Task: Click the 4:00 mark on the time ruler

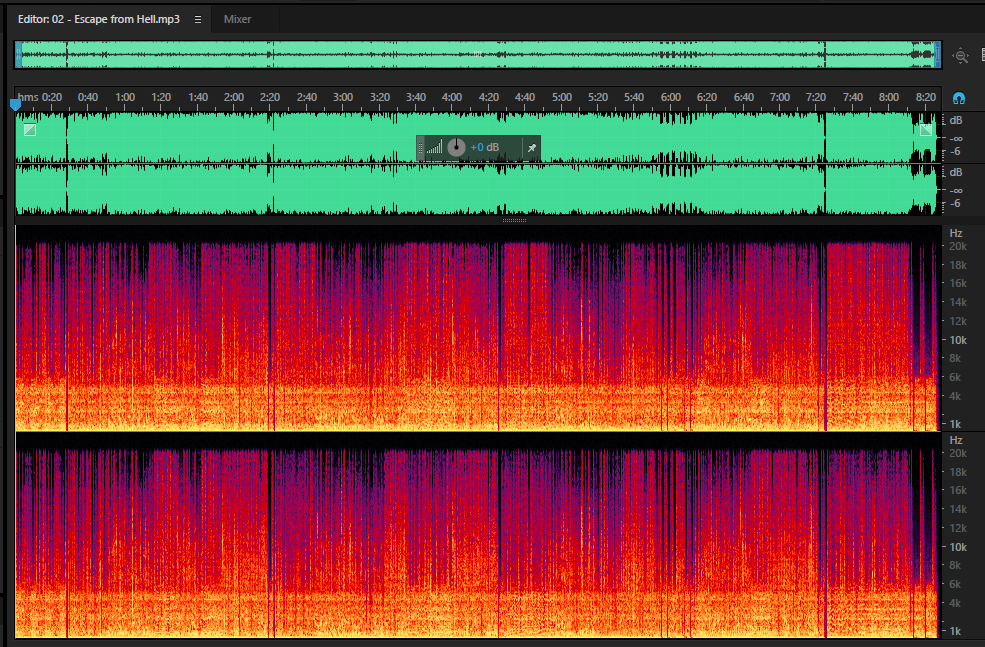Action: [x=452, y=97]
